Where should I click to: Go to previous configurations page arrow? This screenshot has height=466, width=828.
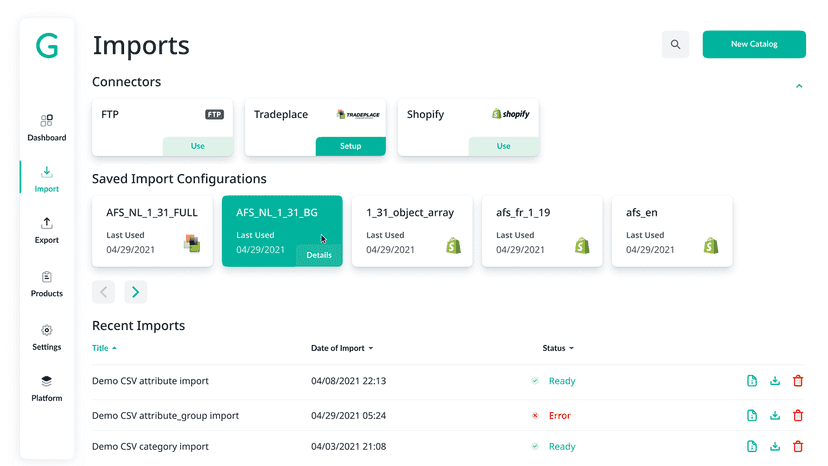coord(104,292)
